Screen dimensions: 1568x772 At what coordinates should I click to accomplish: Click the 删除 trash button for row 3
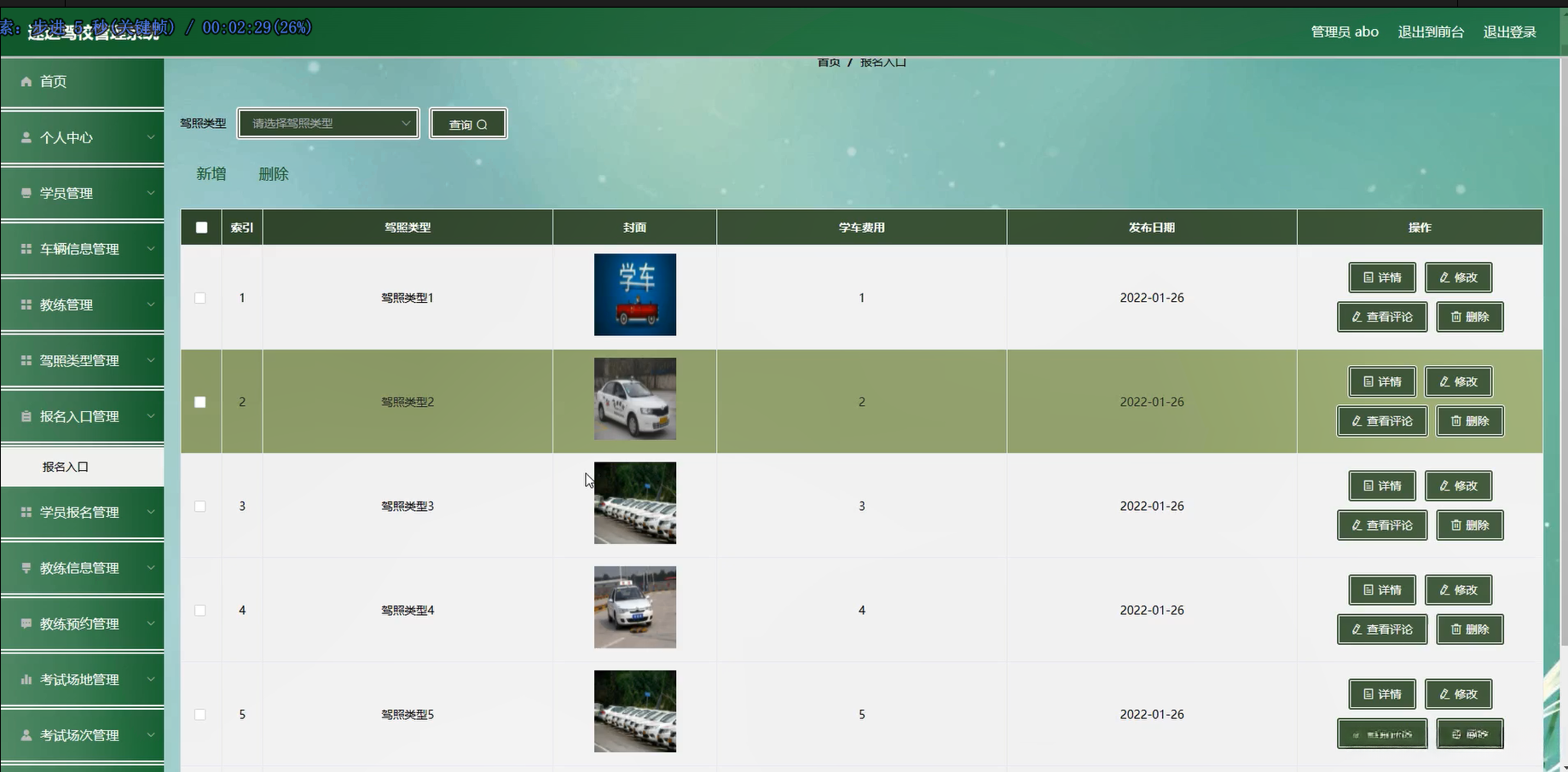tap(1469, 525)
